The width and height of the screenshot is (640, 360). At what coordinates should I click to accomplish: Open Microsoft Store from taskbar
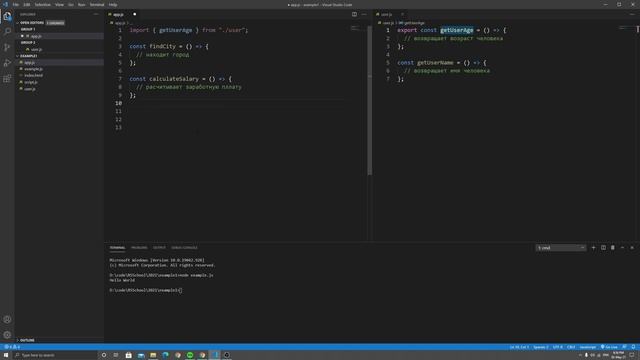129,355
